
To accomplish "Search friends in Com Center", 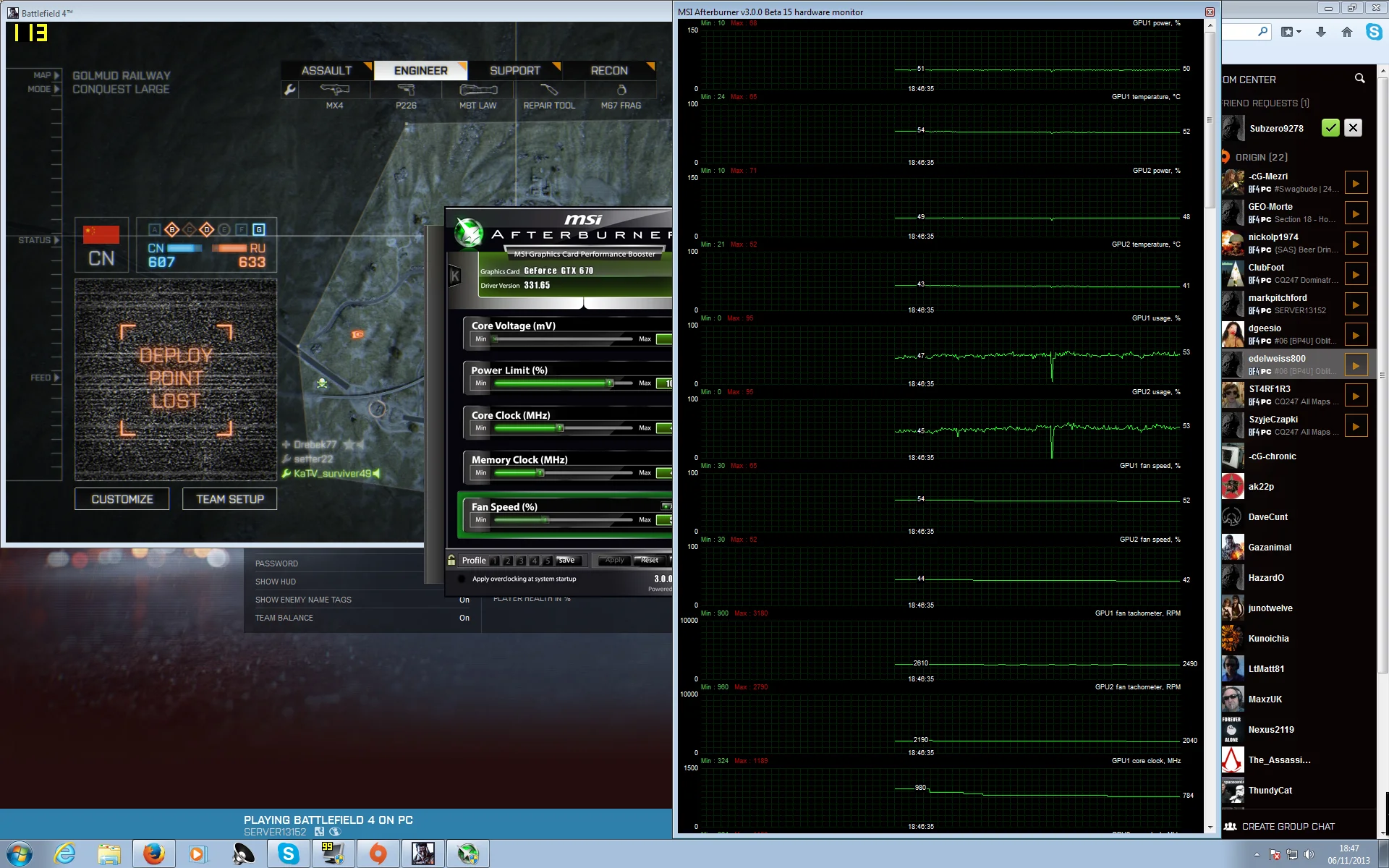I will [1360, 78].
